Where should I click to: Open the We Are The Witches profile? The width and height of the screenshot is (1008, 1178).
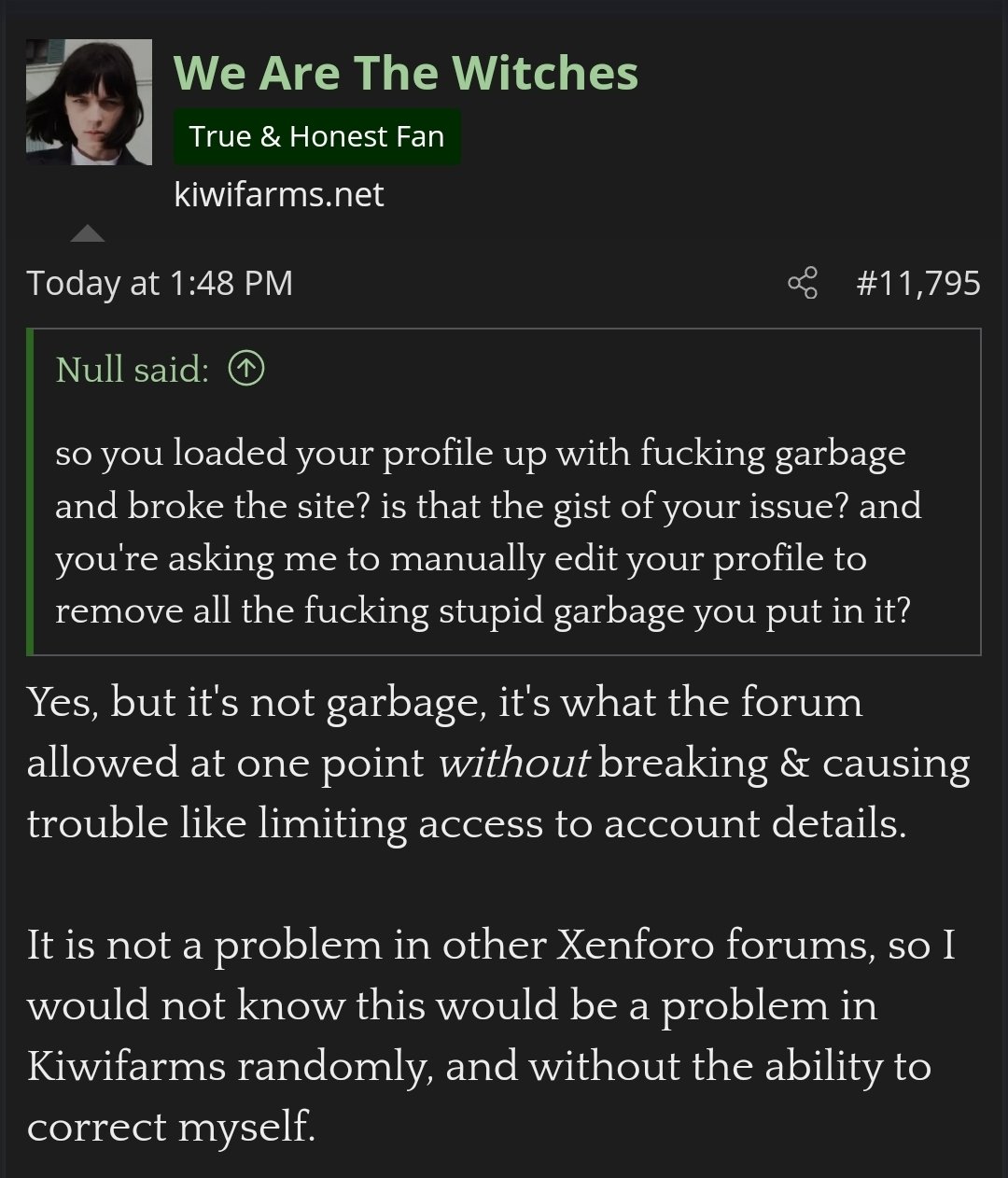click(x=406, y=73)
